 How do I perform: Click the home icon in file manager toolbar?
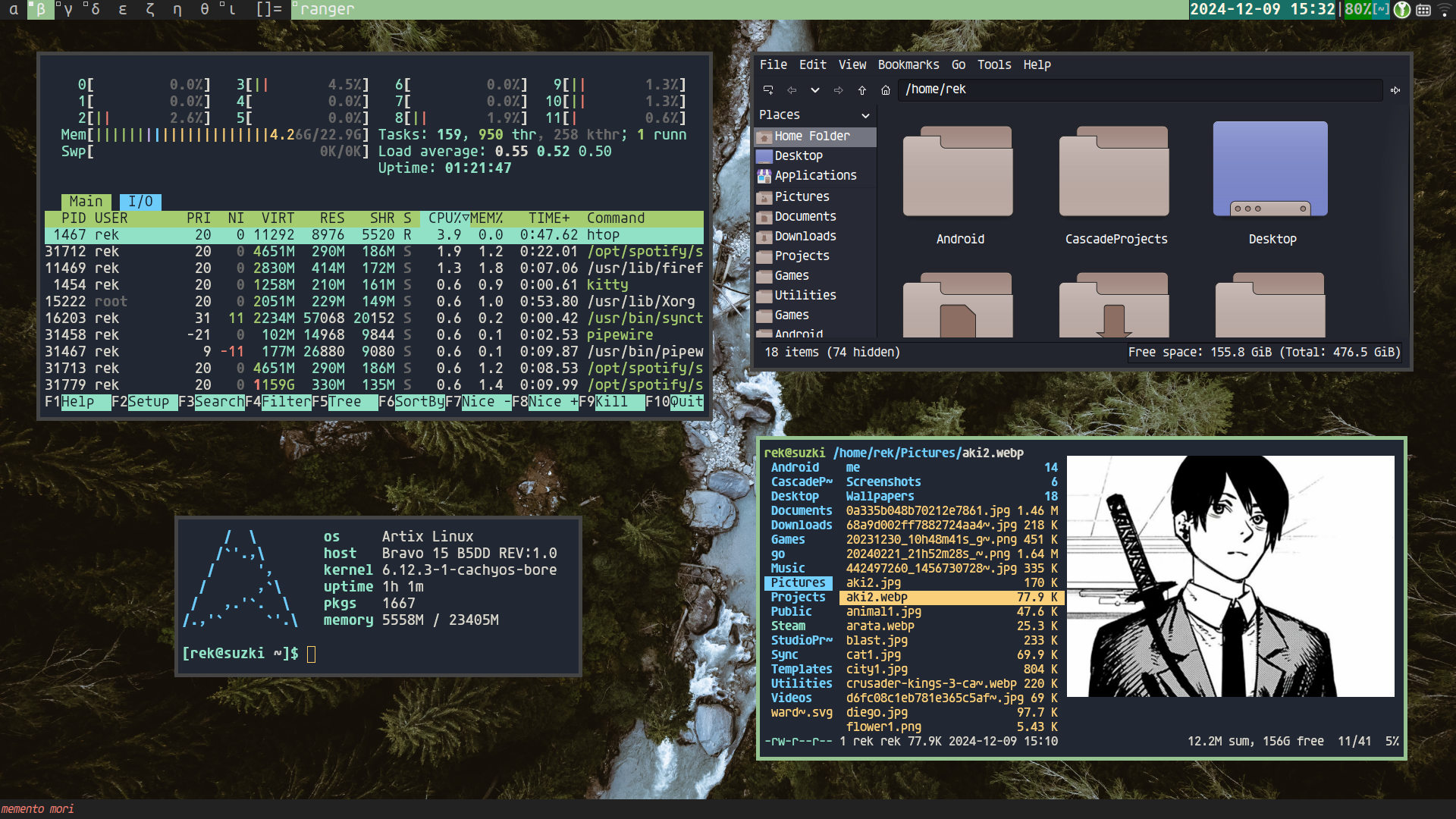click(886, 90)
